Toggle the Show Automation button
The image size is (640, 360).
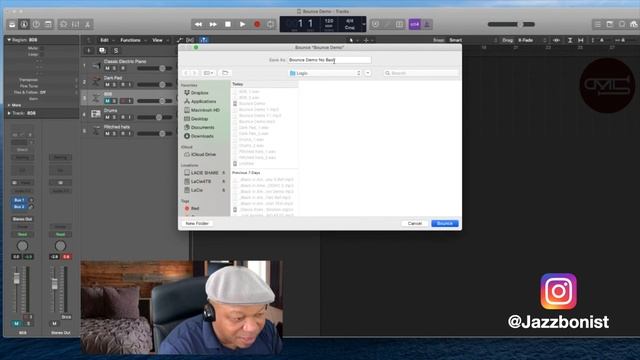[x=180, y=40]
